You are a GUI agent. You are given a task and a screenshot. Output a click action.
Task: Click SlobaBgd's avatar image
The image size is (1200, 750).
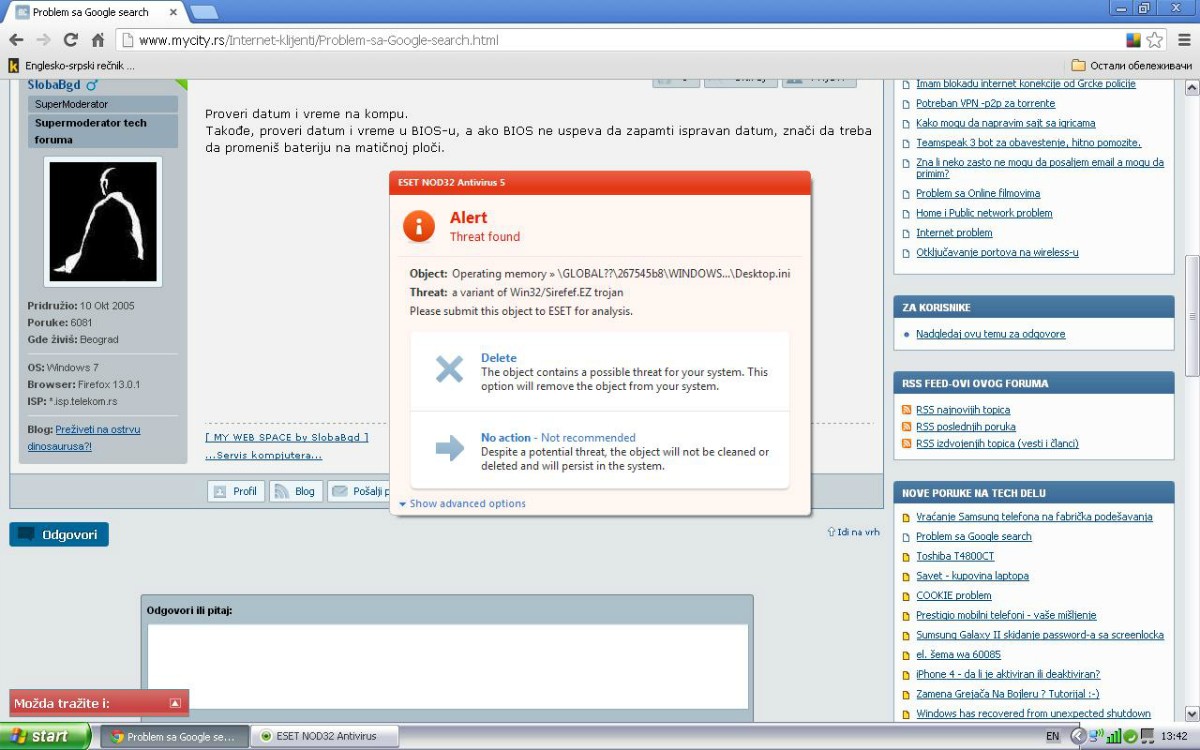tap(103, 221)
